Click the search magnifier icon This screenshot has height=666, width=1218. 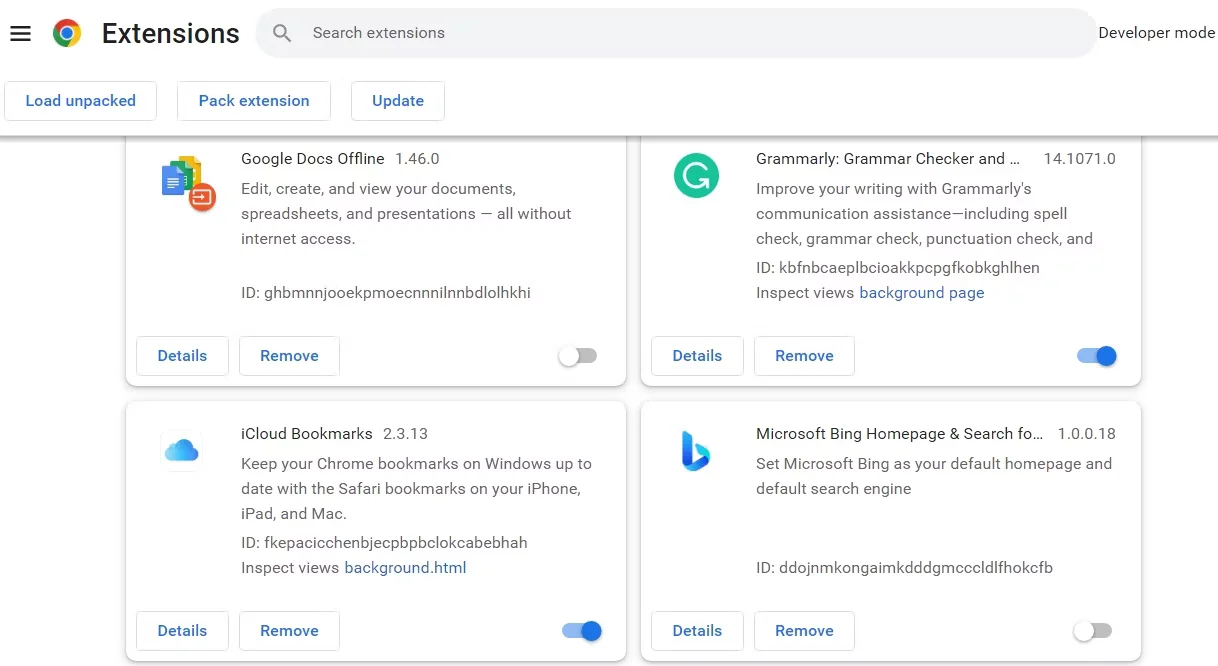(282, 33)
